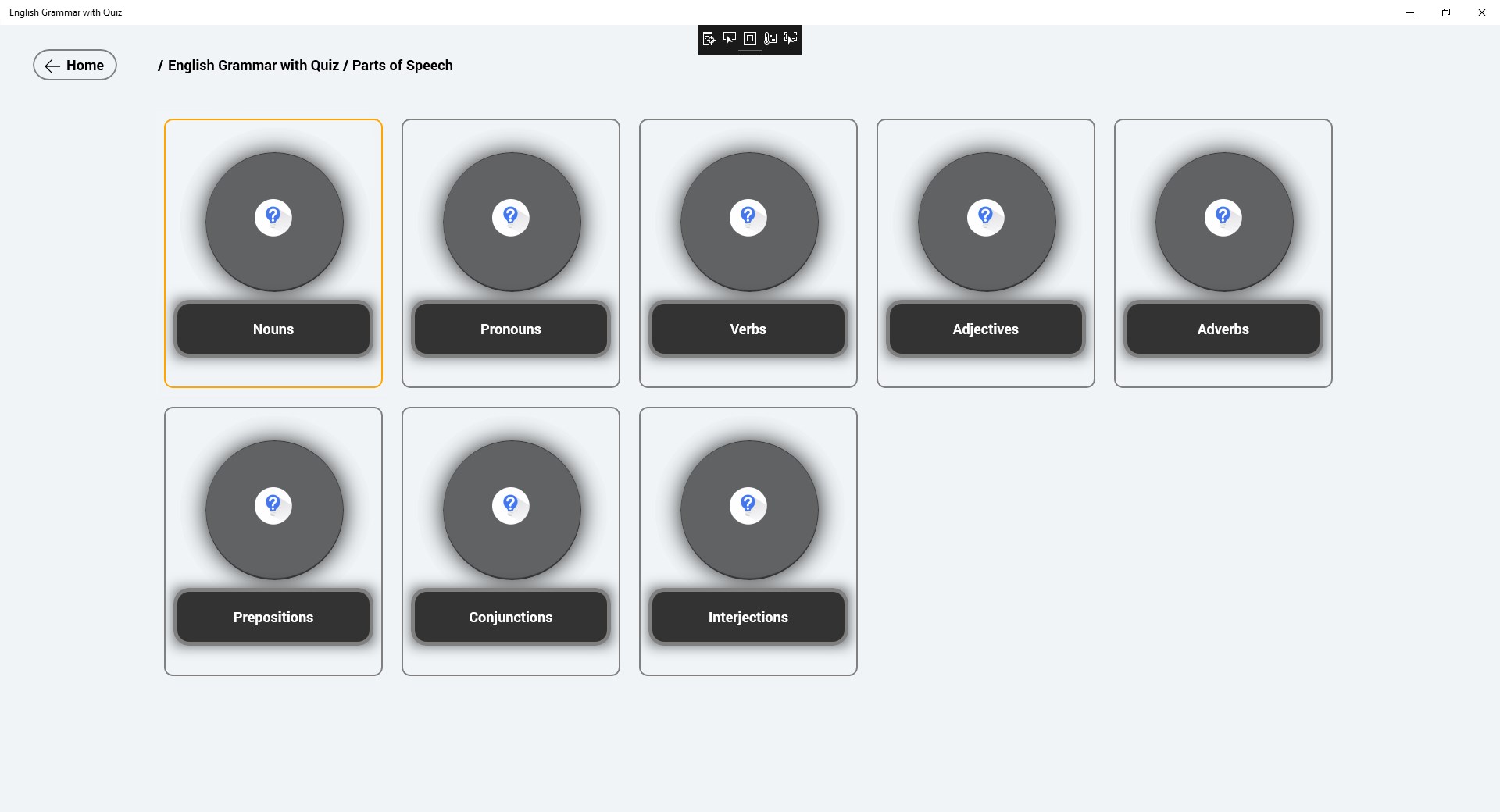This screenshot has height=812, width=1500.
Task: Select the Verbs topic button
Action: pos(748,329)
